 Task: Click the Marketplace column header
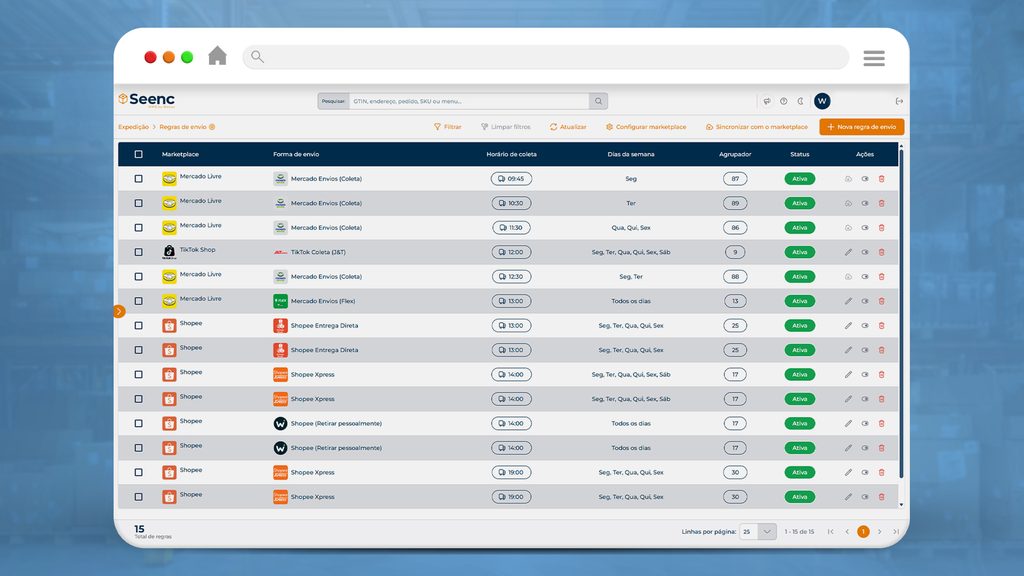[180, 154]
